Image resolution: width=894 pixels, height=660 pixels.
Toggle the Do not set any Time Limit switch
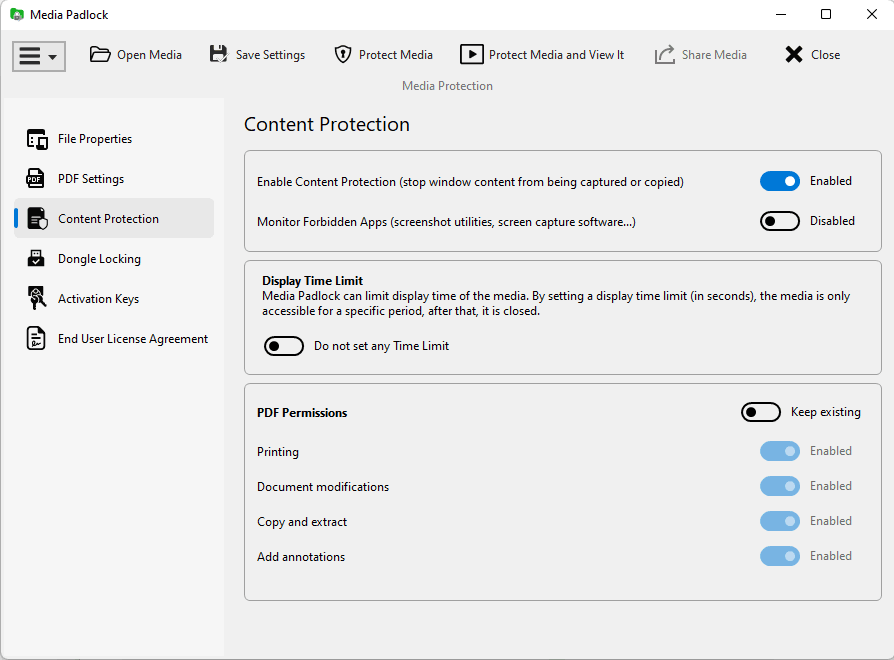(284, 346)
